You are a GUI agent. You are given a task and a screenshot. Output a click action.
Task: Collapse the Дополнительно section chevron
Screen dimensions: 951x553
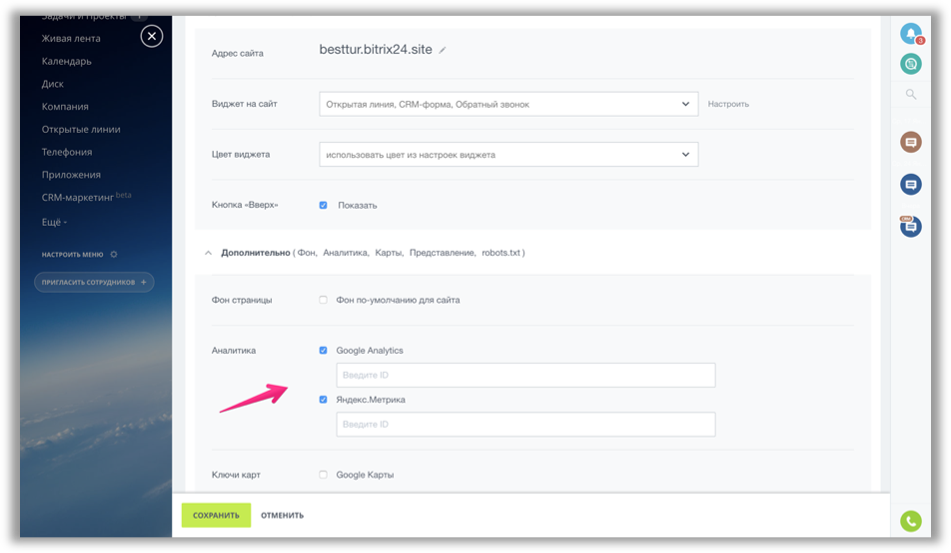(208, 253)
